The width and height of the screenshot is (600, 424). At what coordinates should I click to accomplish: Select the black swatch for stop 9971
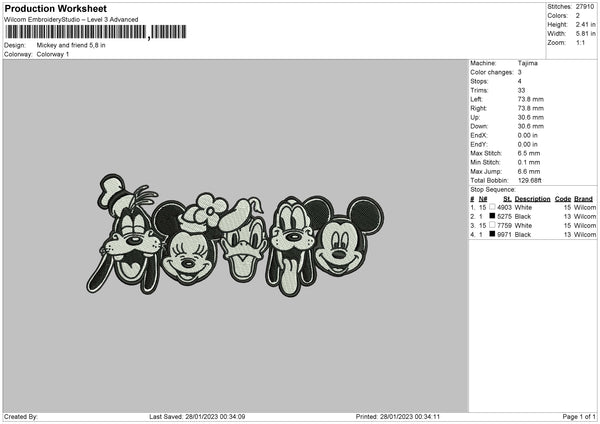(492, 234)
